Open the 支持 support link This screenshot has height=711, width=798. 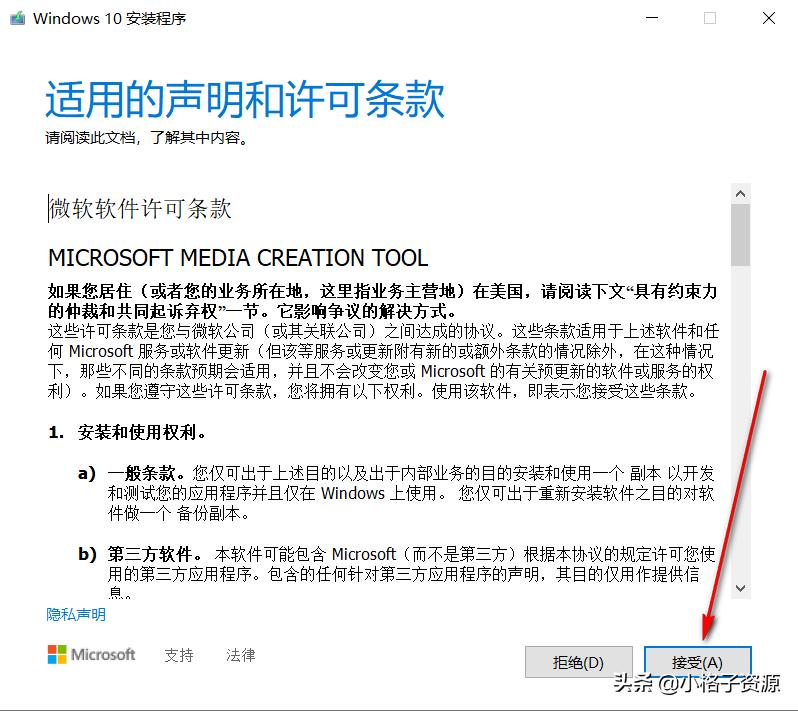coord(179,655)
